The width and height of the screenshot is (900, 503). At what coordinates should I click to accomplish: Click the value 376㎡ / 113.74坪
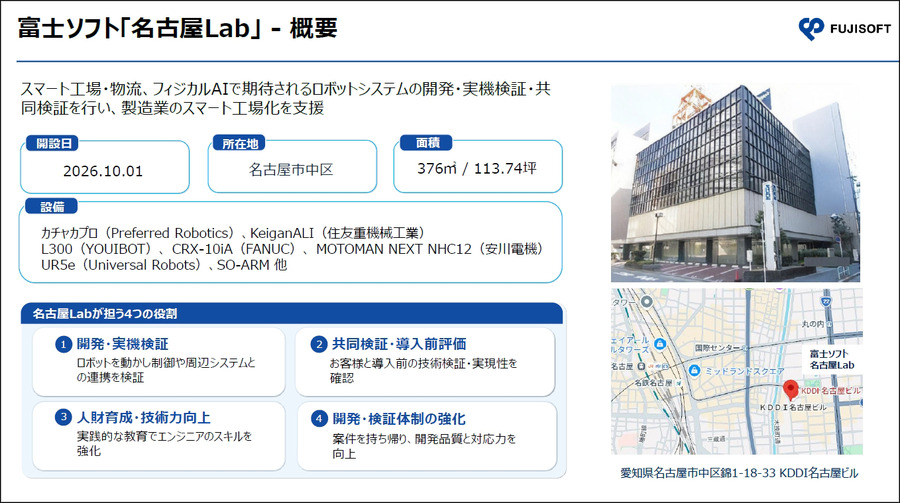coord(476,168)
